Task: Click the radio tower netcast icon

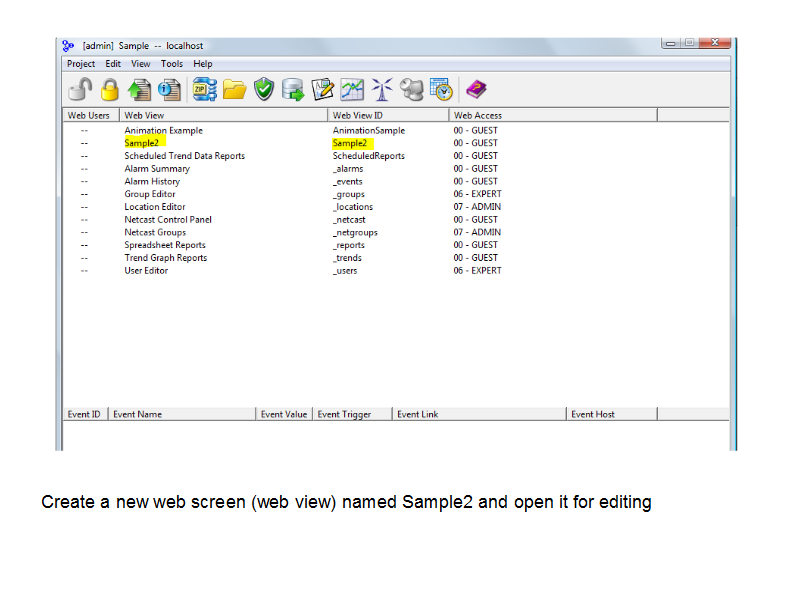Action: point(382,89)
